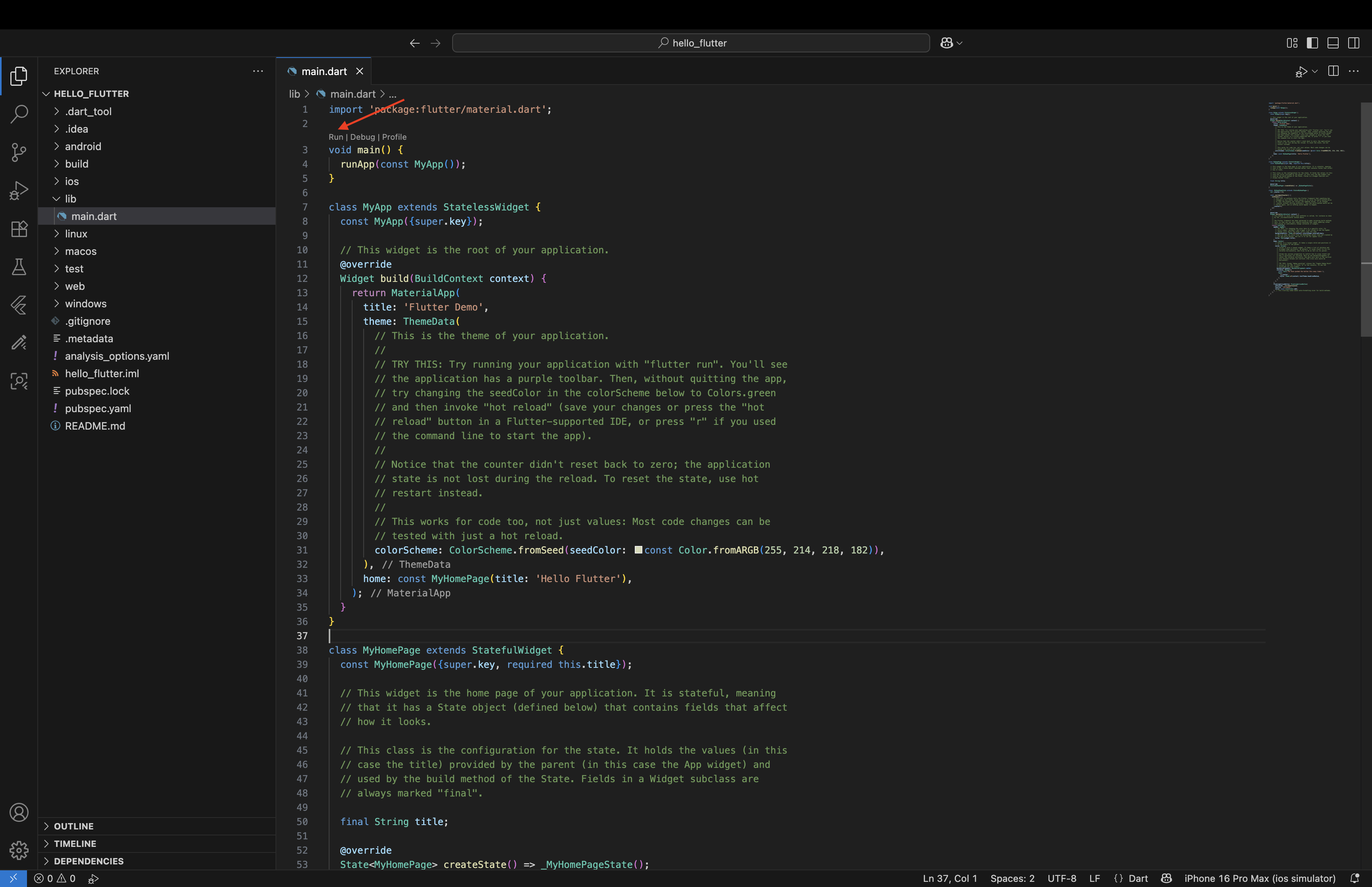
Task: Expand the windows folder
Action: pos(156,303)
